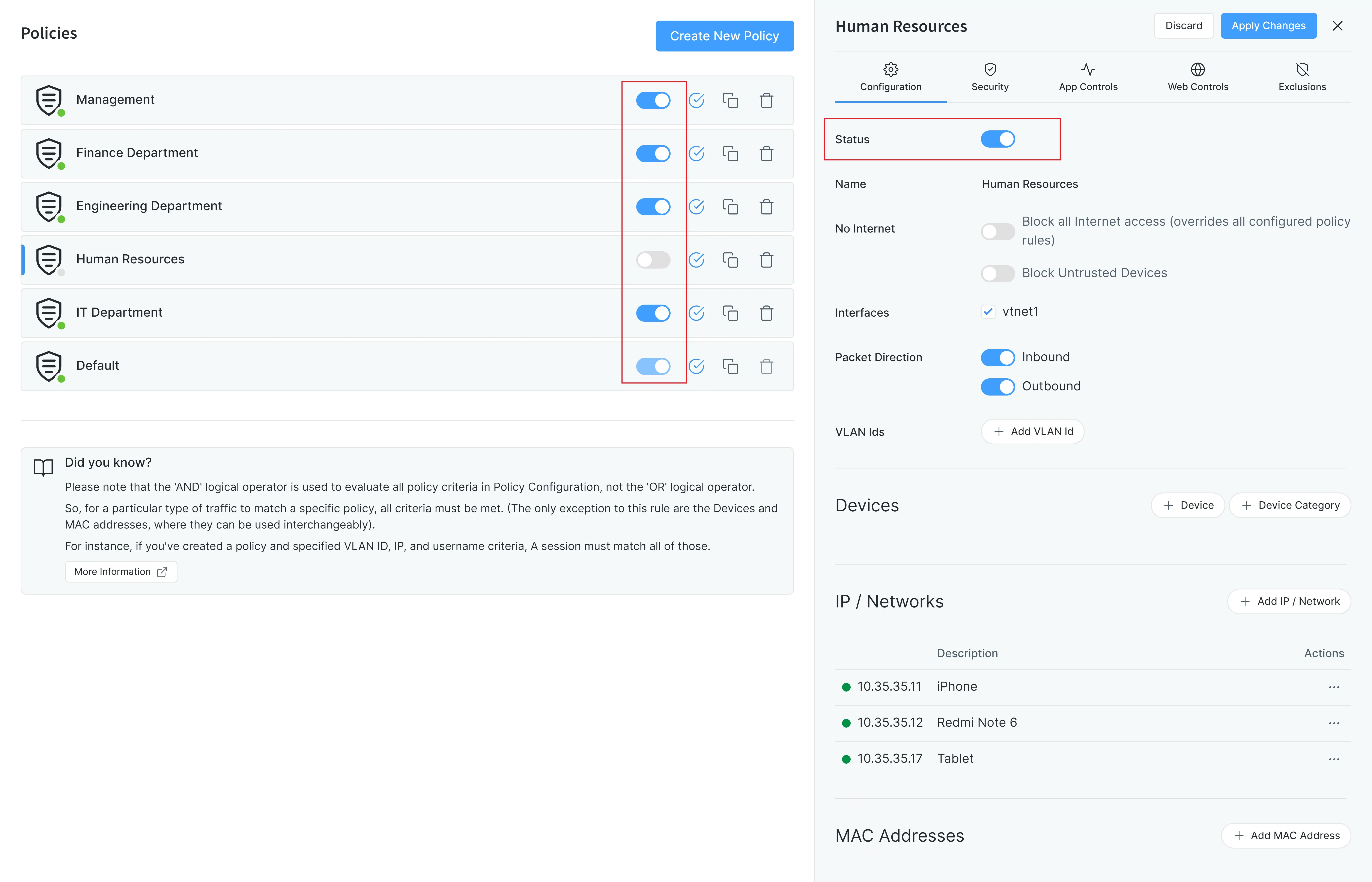Click the check-circle icon for Management

(x=697, y=100)
